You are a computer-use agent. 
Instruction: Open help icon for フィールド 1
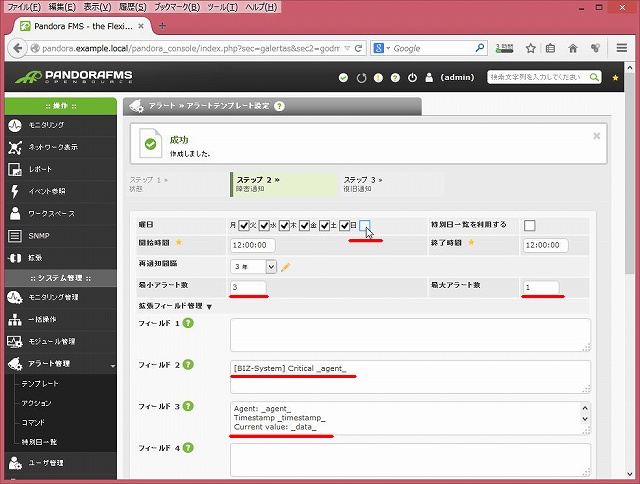188,323
